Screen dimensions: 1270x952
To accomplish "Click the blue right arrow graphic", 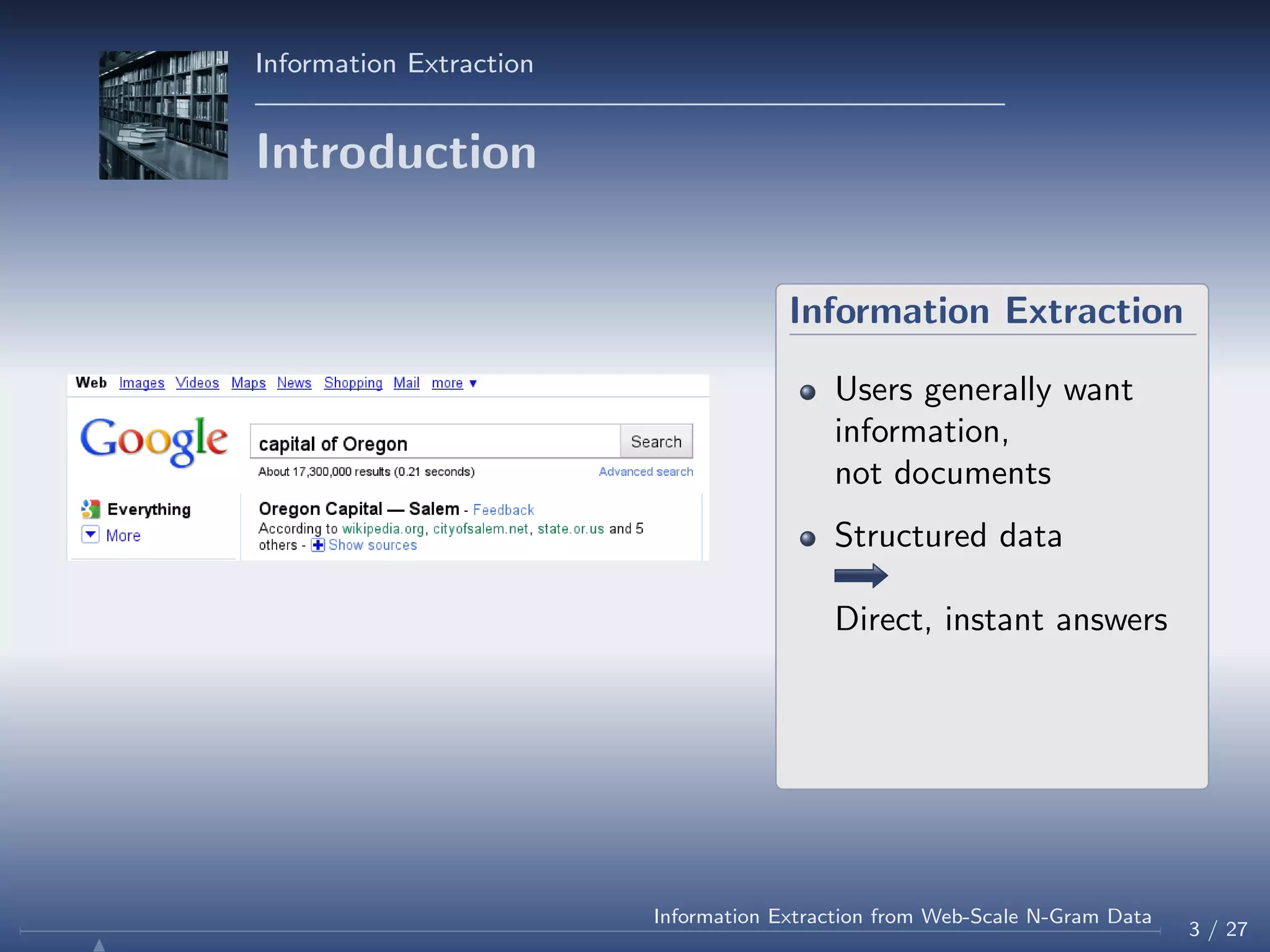I will pyautogui.click(x=861, y=576).
